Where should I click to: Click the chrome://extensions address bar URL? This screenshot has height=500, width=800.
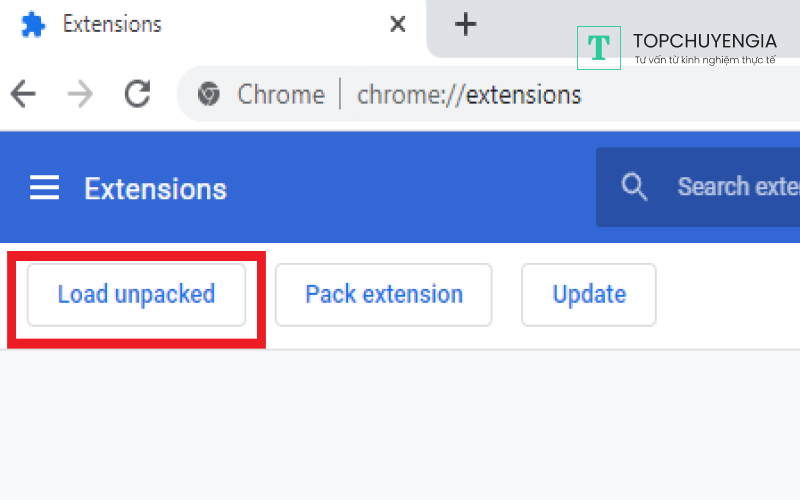pyautogui.click(x=469, y=95)
